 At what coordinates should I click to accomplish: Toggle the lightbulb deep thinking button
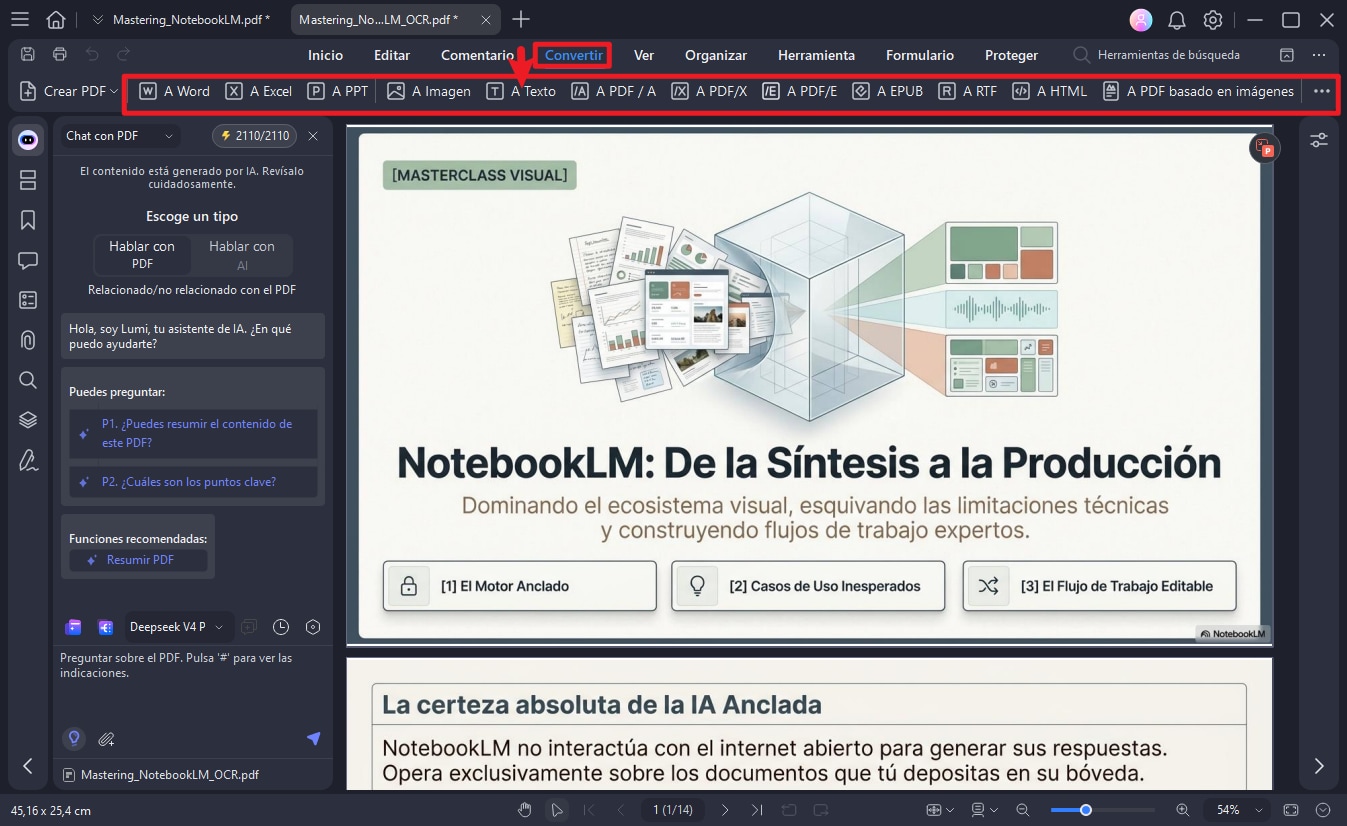73,738
